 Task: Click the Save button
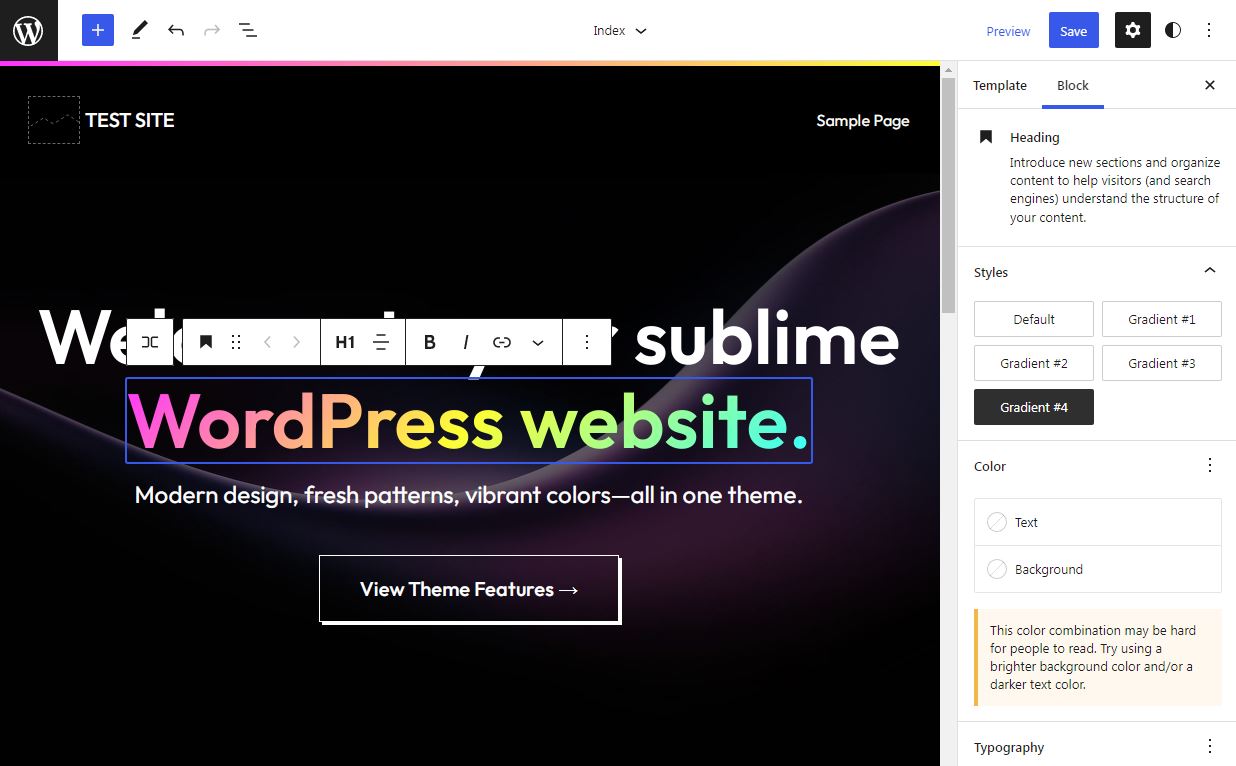(x=1073, y=30)
